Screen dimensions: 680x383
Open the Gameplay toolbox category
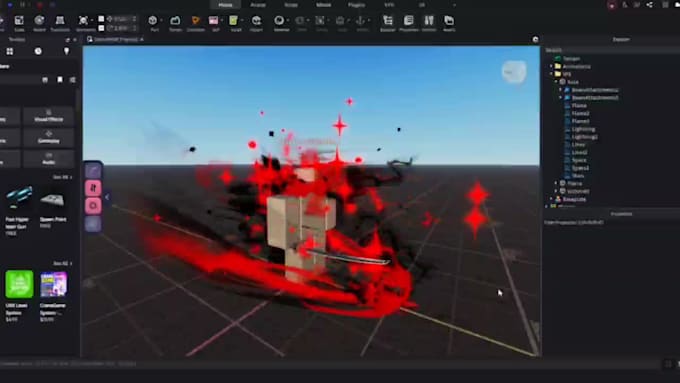tap(49, 137)
